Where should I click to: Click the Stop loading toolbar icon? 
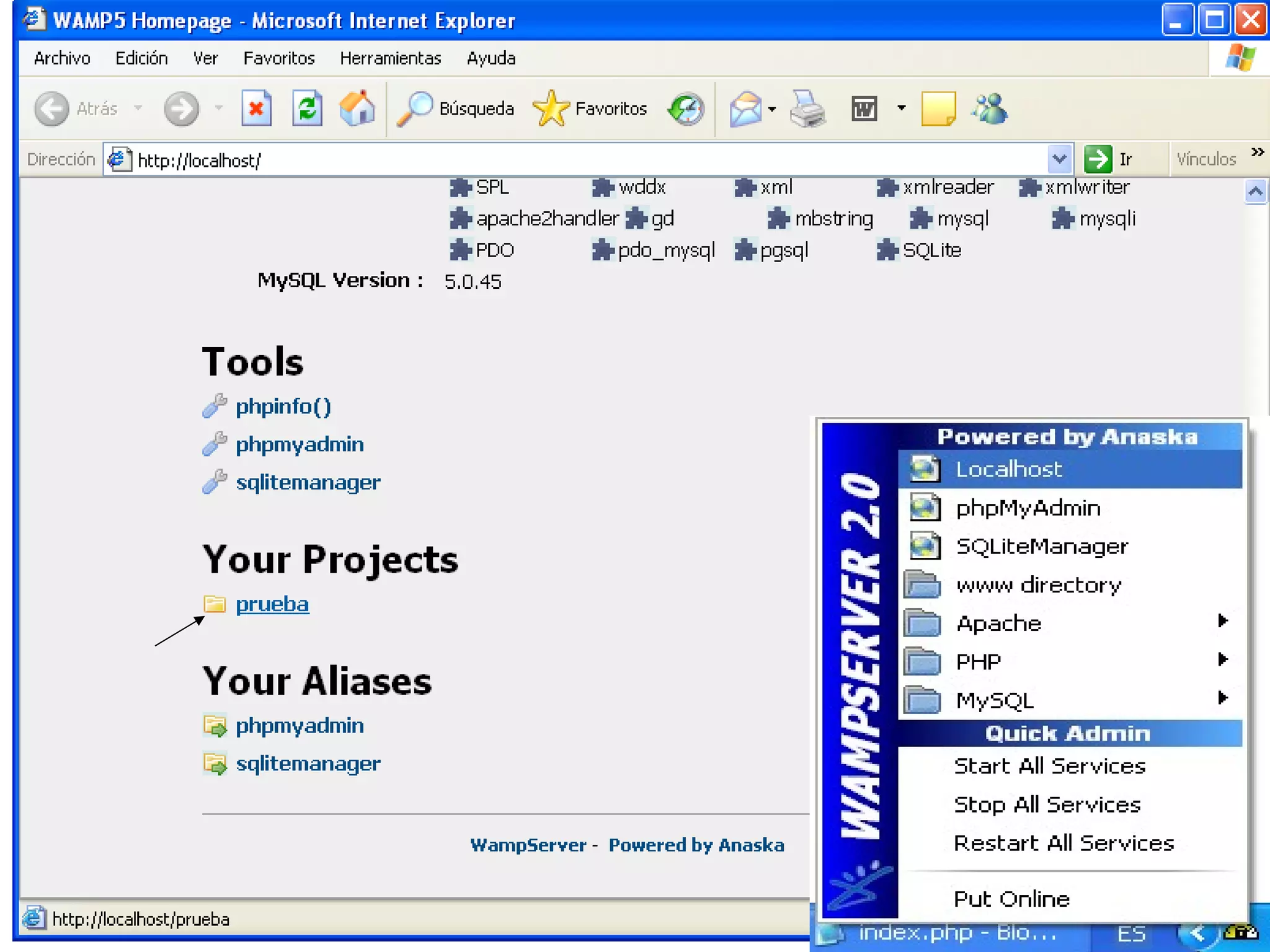click(x=256, y=109)
